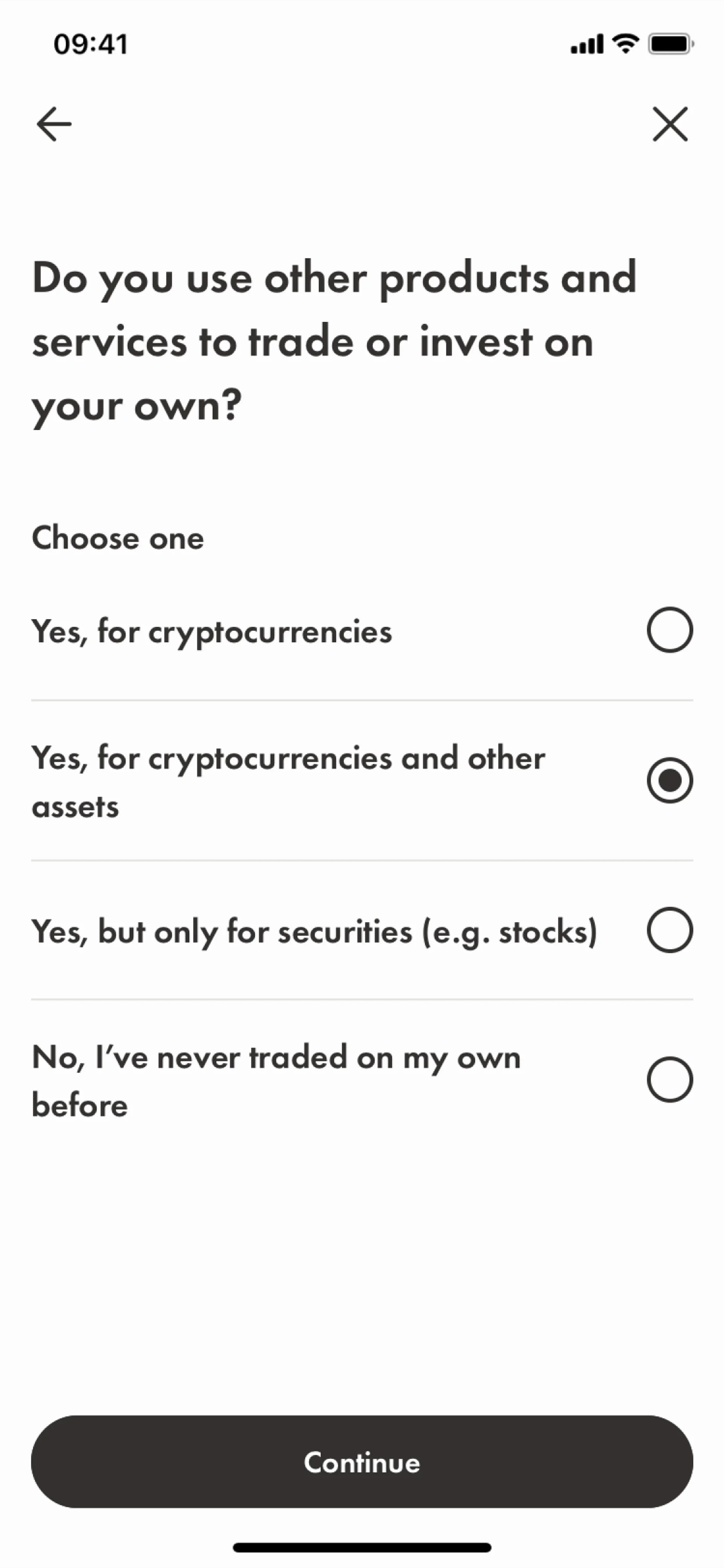724x1568 pixels.
Task: Tap the word 'assets' in the second option
Action: click(75, 807)
